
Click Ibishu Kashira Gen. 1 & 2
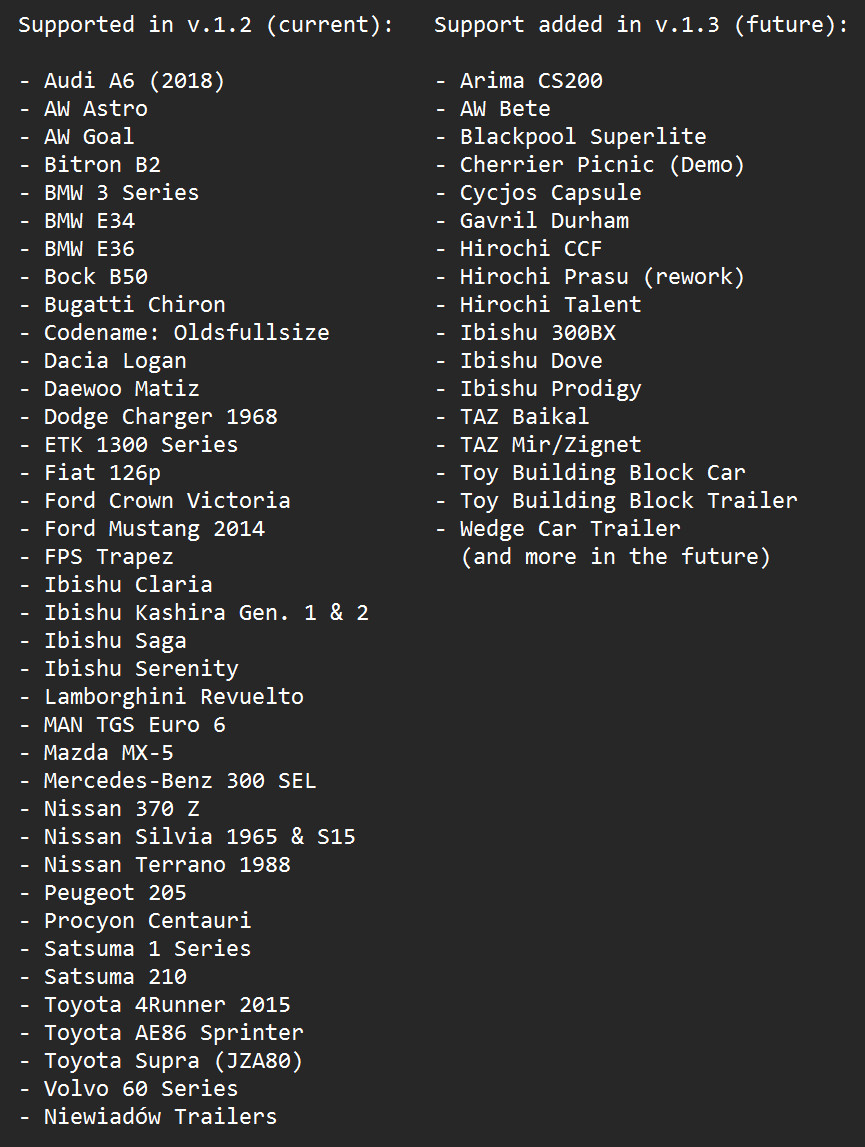206,612
